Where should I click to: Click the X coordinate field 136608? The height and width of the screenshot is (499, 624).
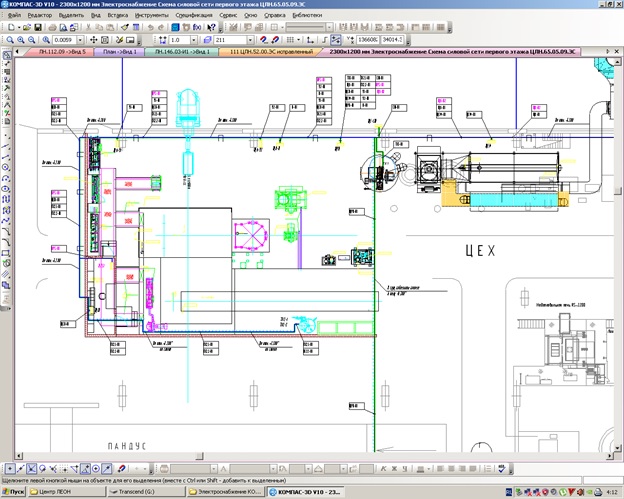tap(367, 40)
